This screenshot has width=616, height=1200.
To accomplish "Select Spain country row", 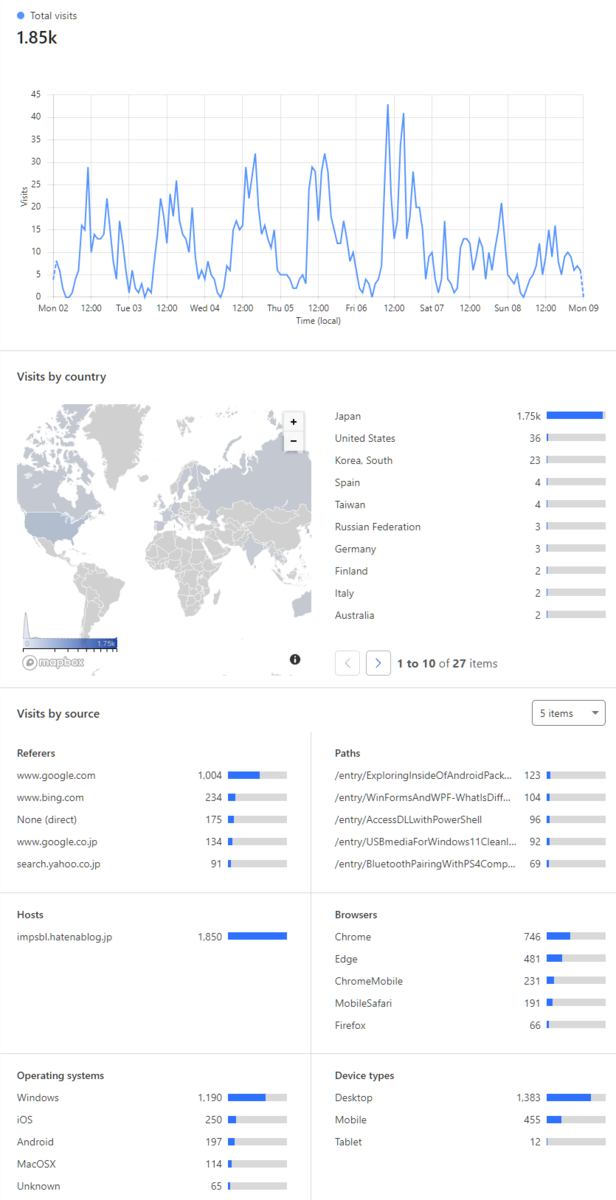I will coord(470,482).
